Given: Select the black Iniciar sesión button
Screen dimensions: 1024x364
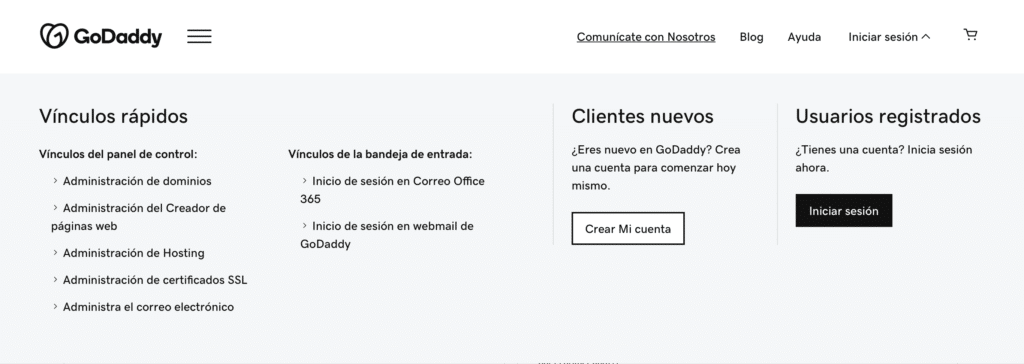Looking at the screenshot, I should click(x=844, y=210).
